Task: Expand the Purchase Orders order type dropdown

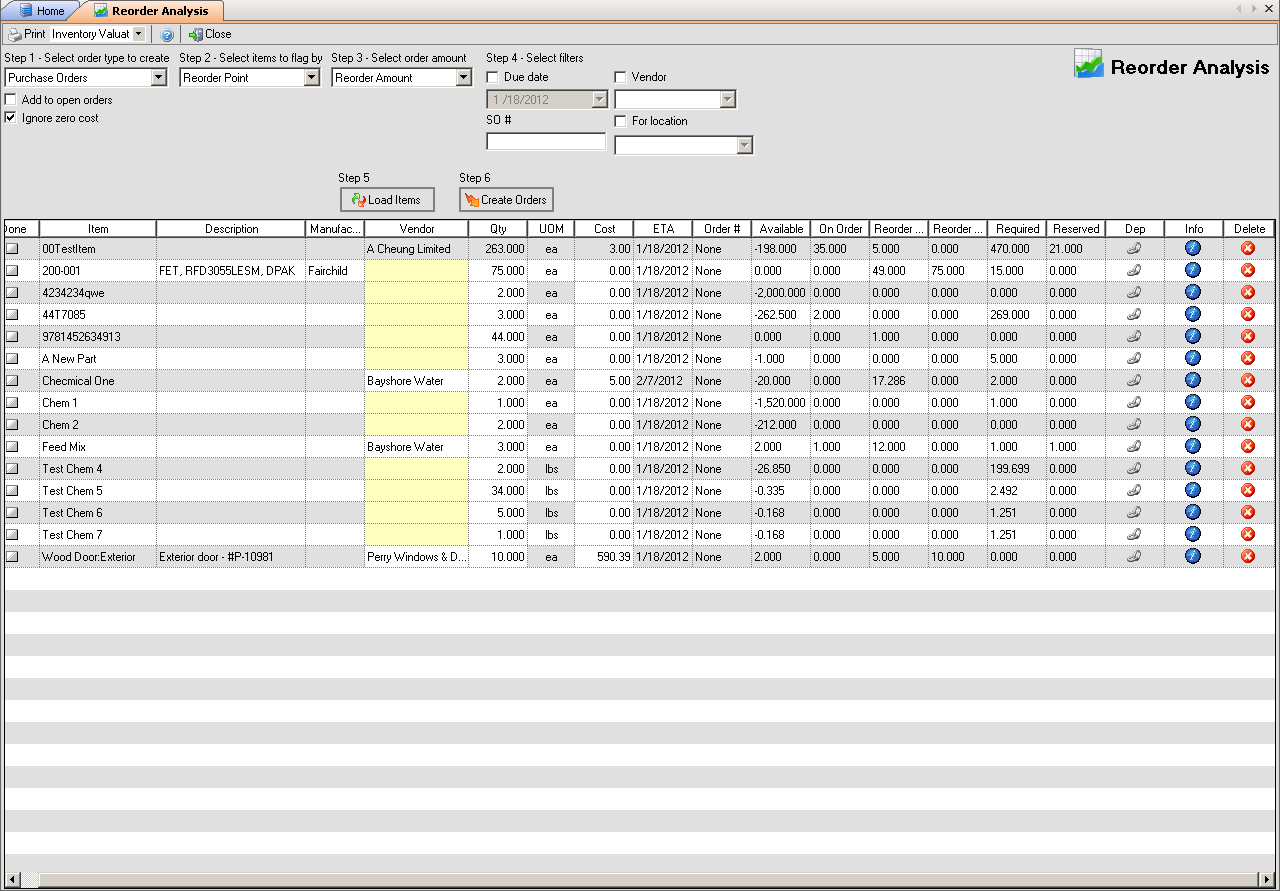Action: click(x=158, y=78)
